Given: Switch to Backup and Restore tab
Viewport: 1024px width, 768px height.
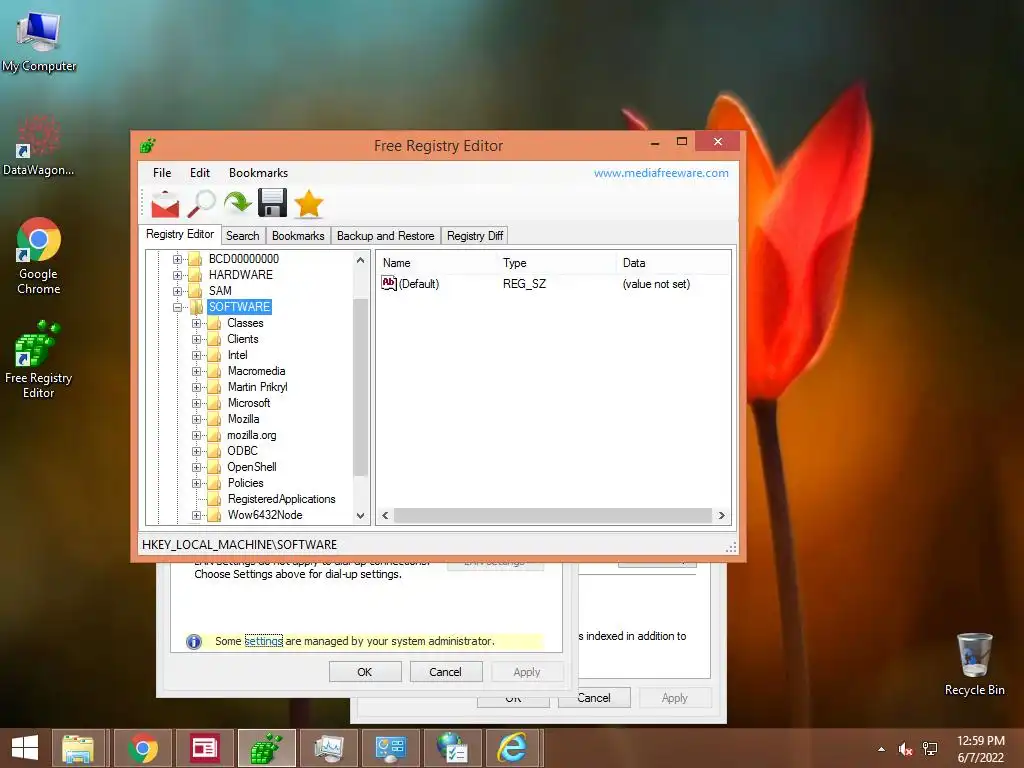Looking at the screenshot, I should coord(385,236).
